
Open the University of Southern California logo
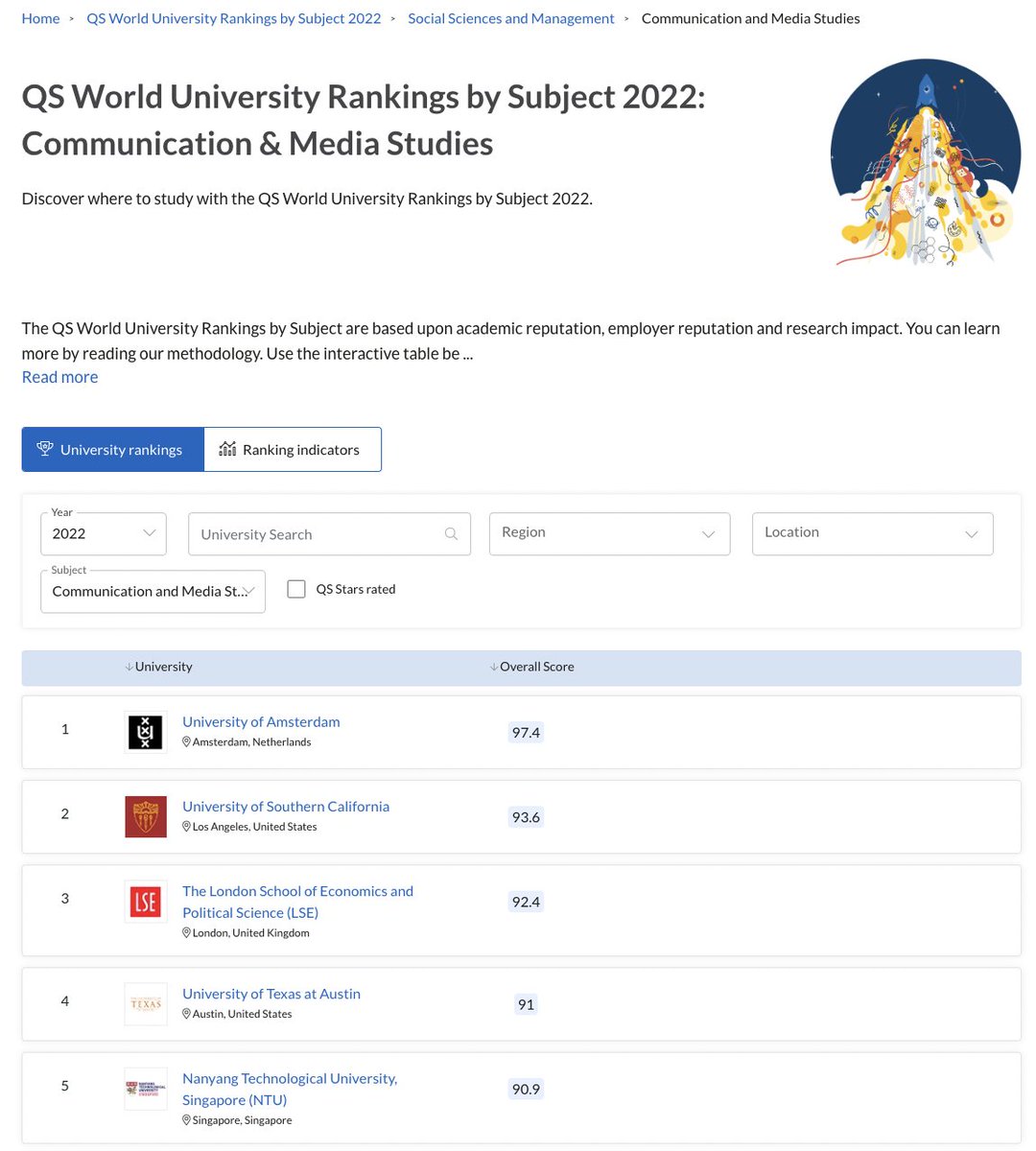pyautogui.click(x=146, y=816)
